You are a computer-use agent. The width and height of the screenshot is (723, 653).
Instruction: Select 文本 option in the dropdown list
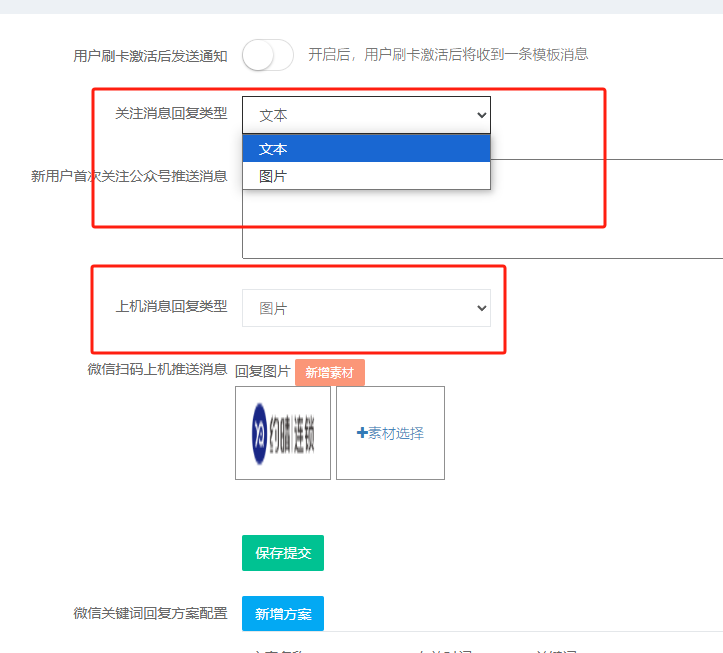[366, 148]
